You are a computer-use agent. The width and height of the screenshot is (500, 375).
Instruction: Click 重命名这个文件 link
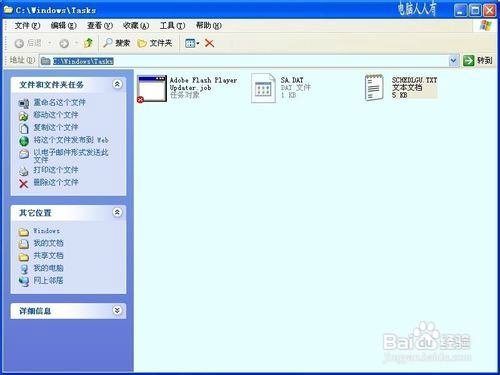click(x=59, y=102)
